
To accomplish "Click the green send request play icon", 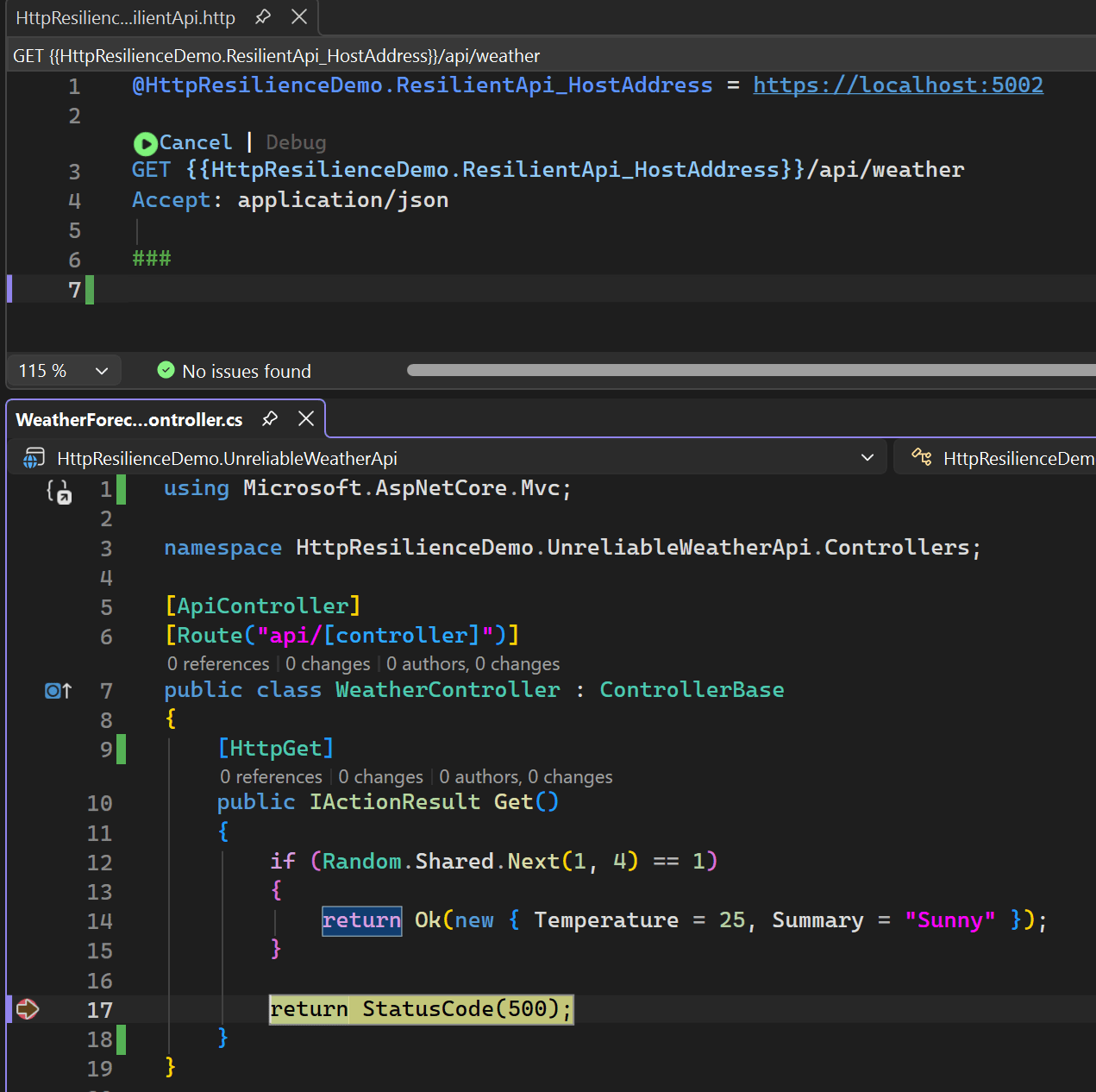I will (145, 143).
